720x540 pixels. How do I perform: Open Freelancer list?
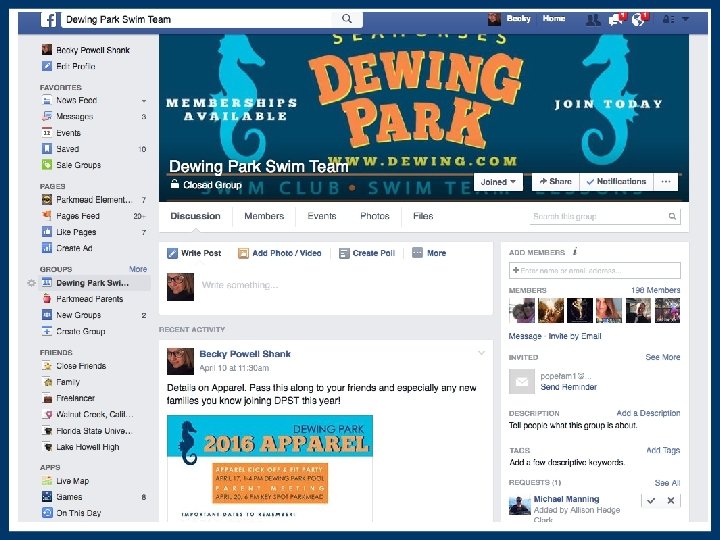tap(75, 398)
